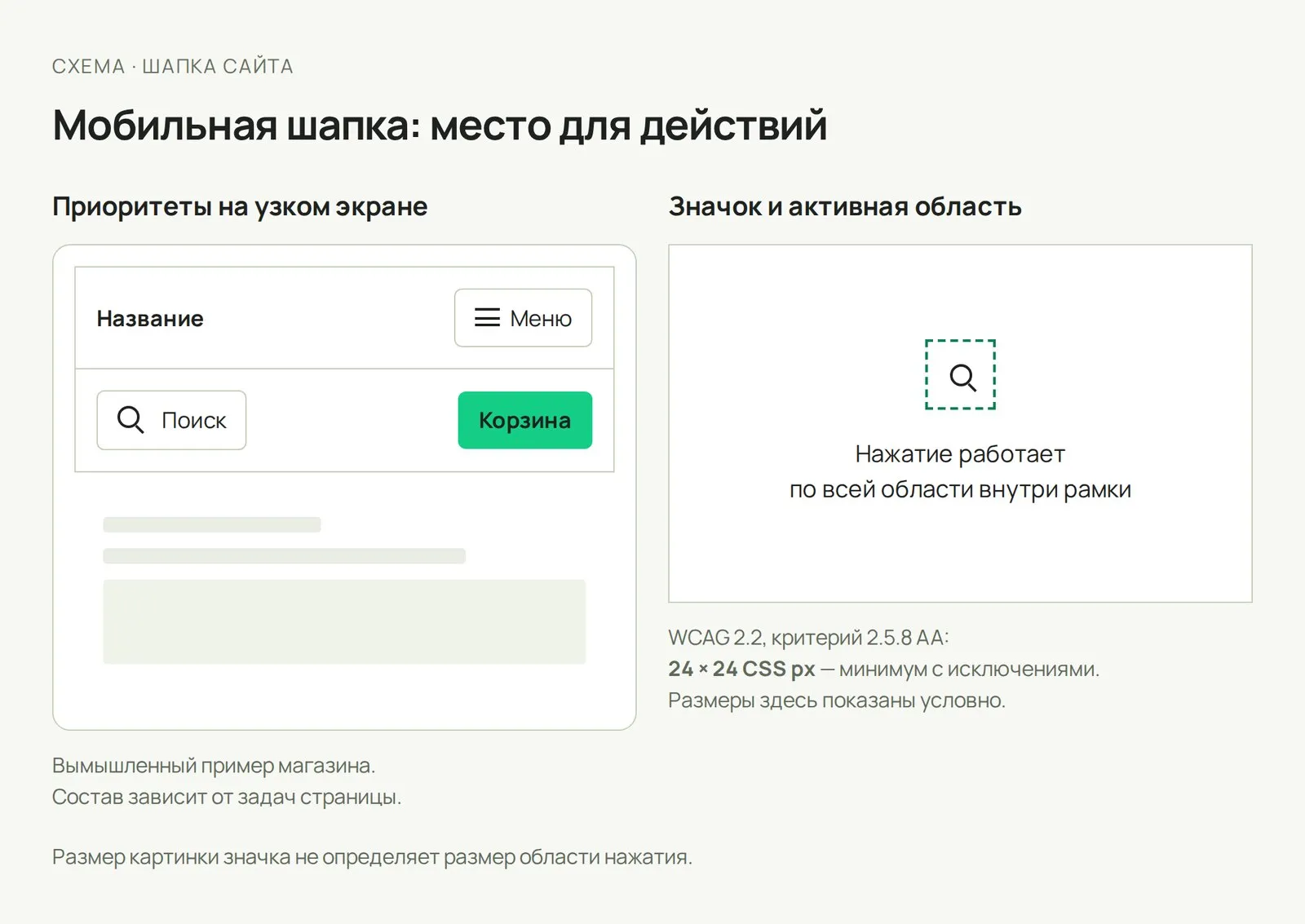Click the heading Мобильная шапка: место для действий
The height and width of the screenshot is (924, 1305).
point(440,126)
